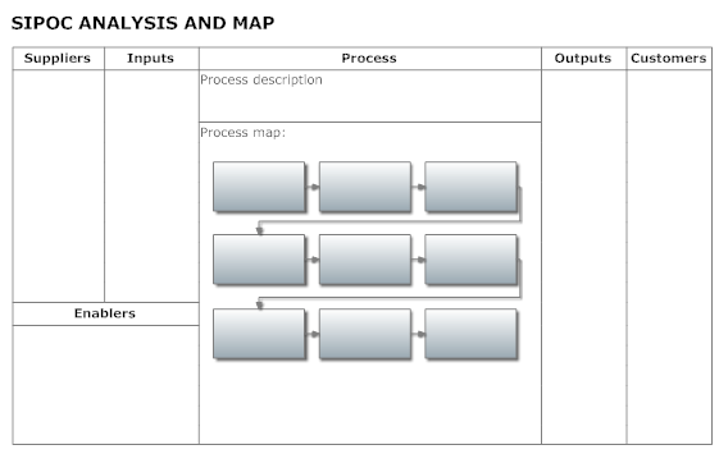The height and width of the screenshot is (454, 720).
Task: Select the last box in bottom process row
Action: [x=470, y=333]
